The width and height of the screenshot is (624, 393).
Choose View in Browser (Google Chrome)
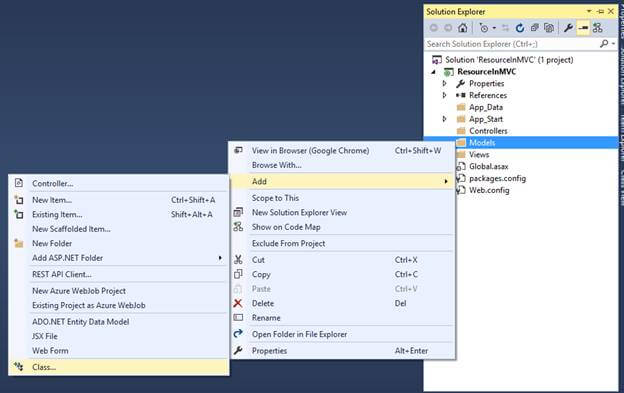click(x=343, y=151)
